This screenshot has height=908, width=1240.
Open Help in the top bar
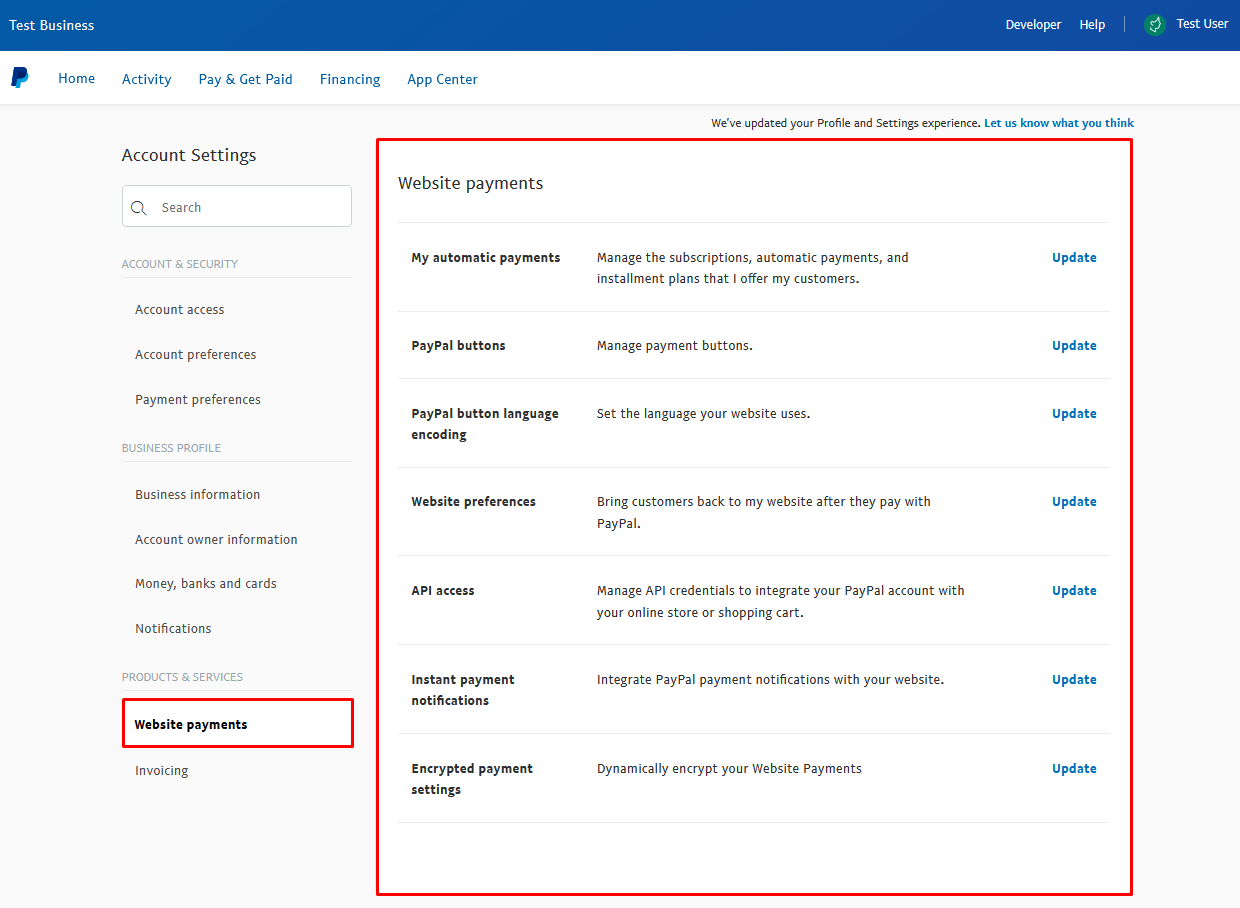[1092, 25]
